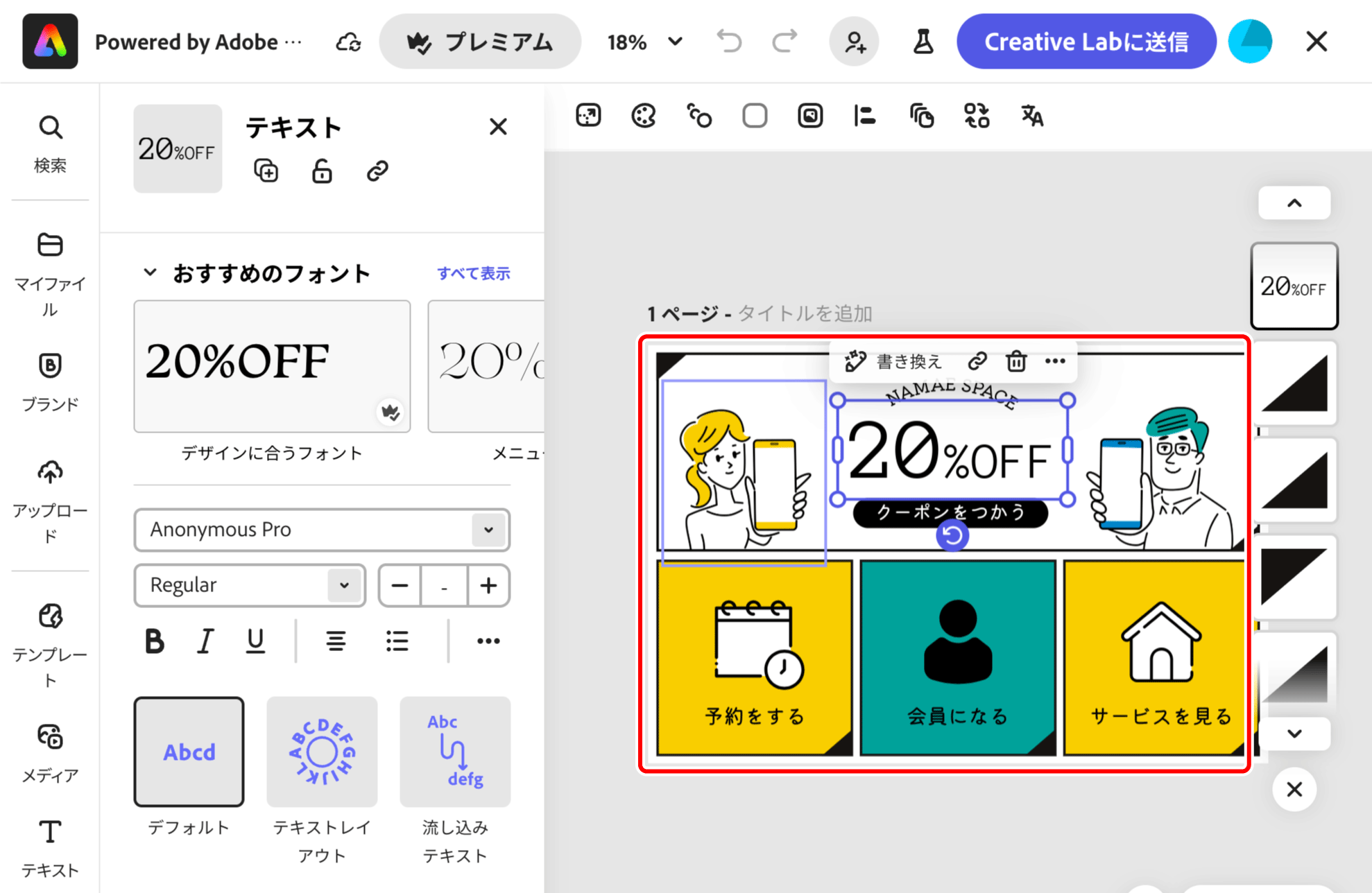This screenshot has width=1372, height=893.
Task: Toggle italic formatting for the text
Action: (x=205, y=641)
